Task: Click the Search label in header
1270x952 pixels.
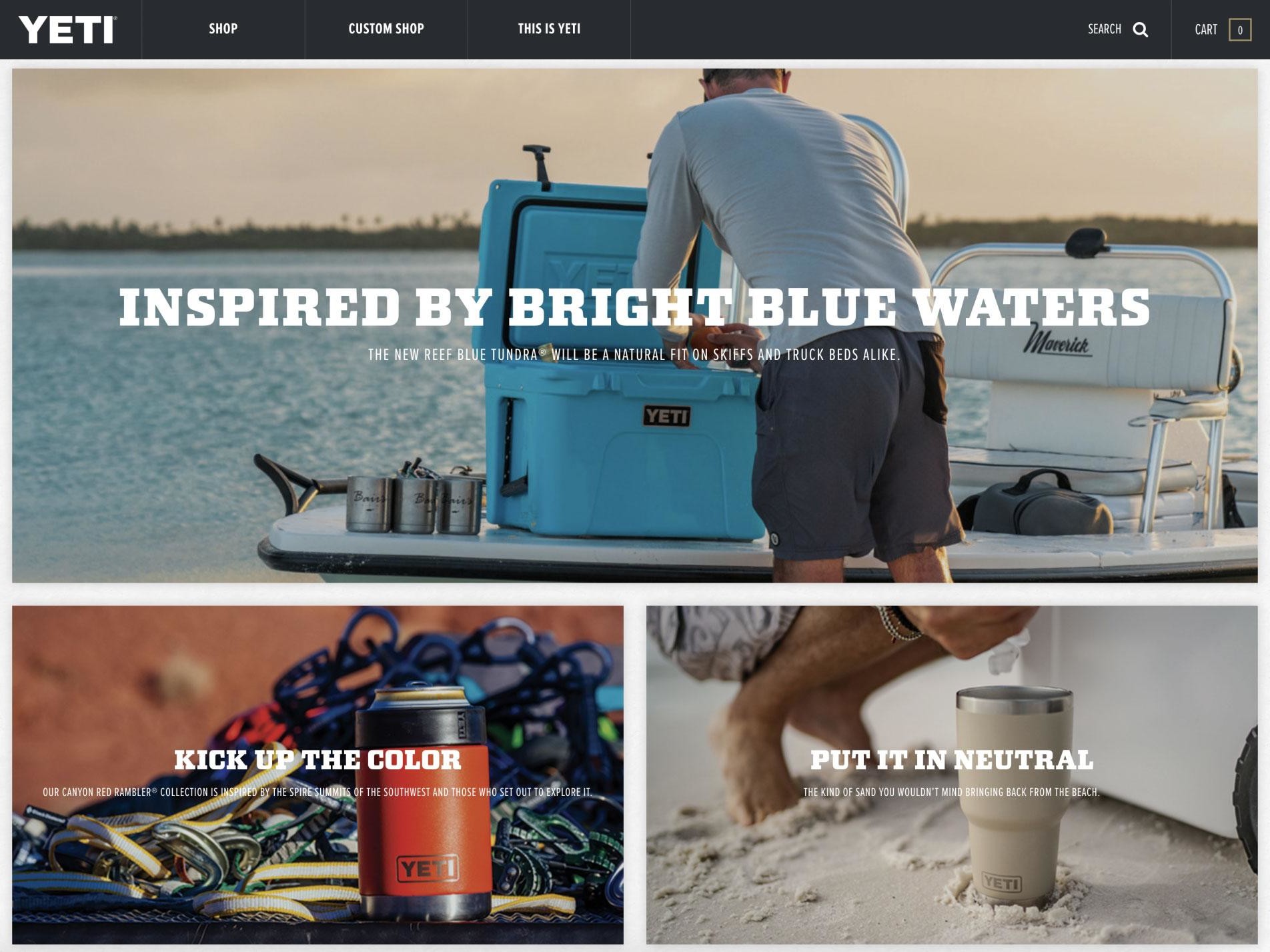Action: pos(1105,29)
